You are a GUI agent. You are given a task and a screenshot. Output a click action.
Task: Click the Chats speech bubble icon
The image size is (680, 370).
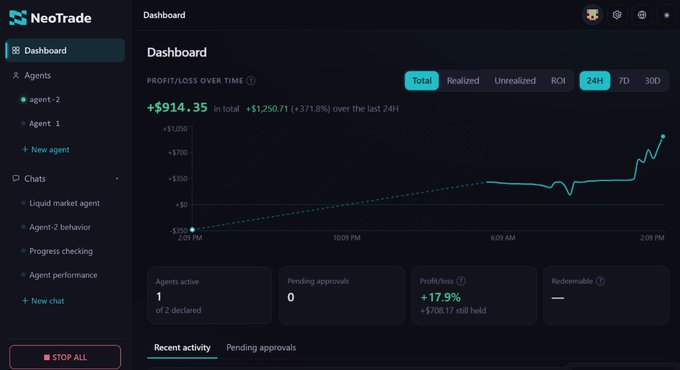(16, 178)
